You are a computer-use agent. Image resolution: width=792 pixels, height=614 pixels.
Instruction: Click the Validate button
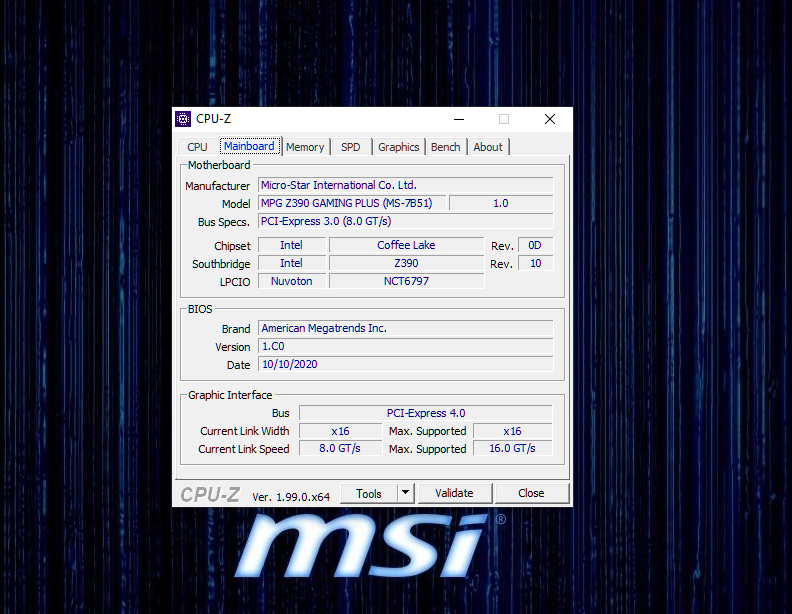click(x=454, y=493)
